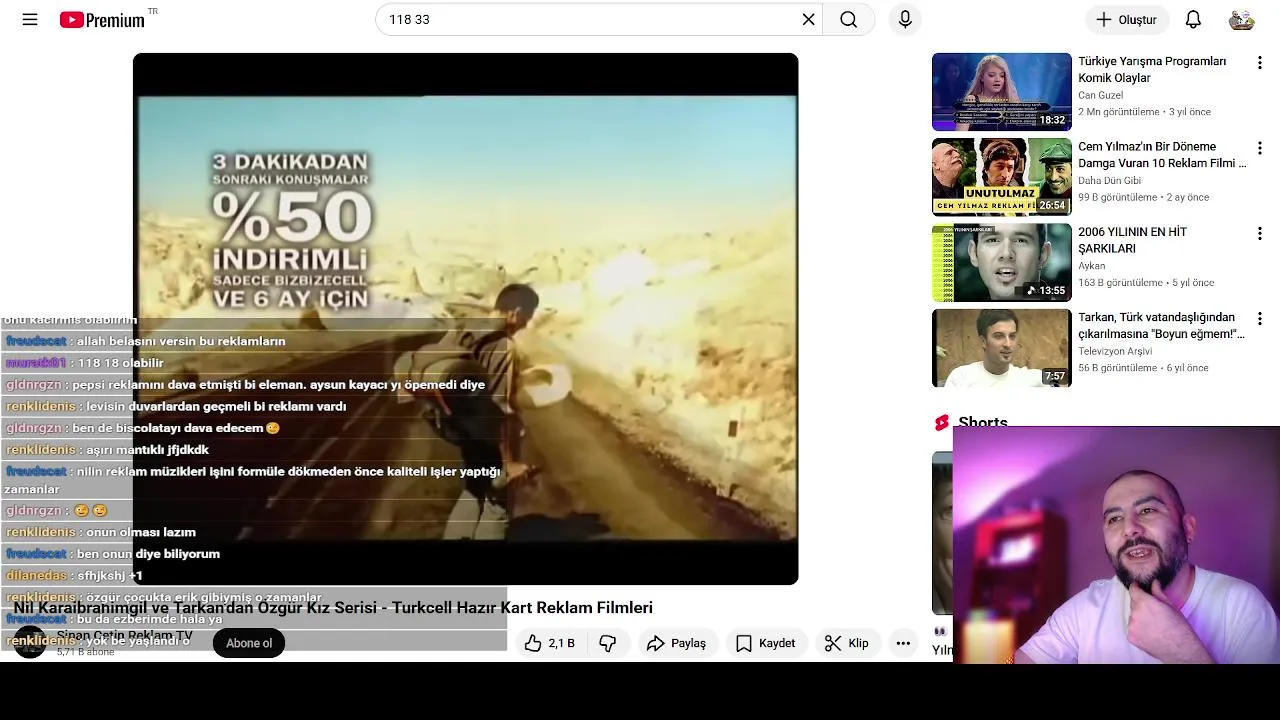Like the video with thumbs up
1280x720 pixels.
(533, 643)
